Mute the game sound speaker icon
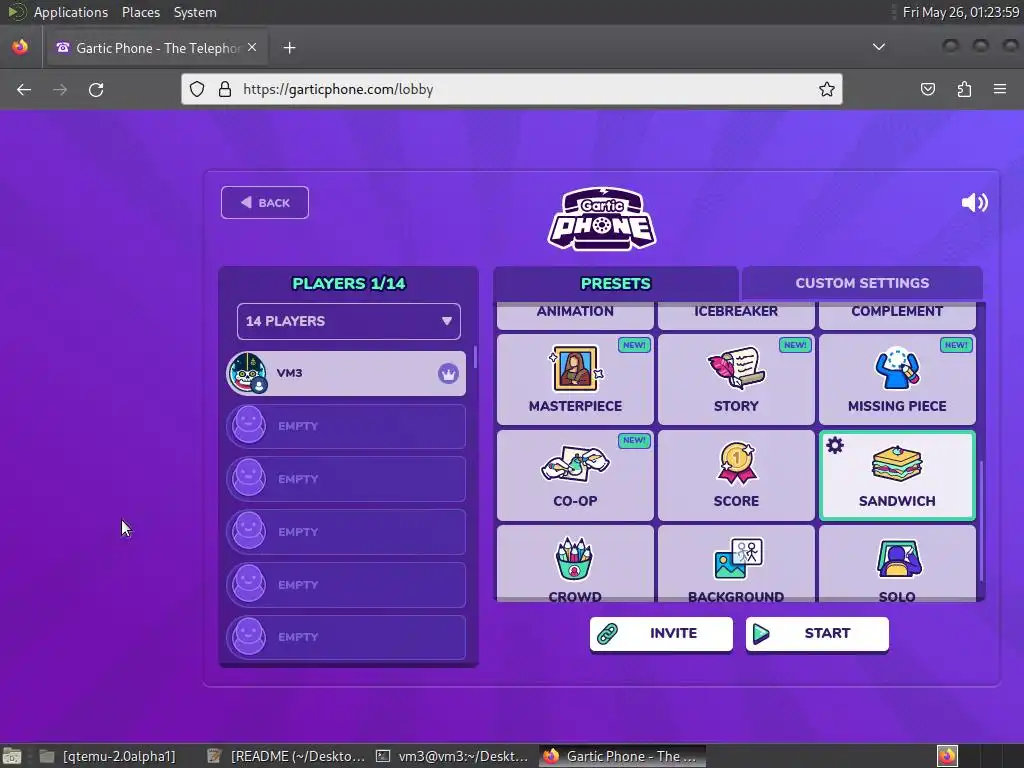This screenshot has width=1024, height=768. point(974,202)
